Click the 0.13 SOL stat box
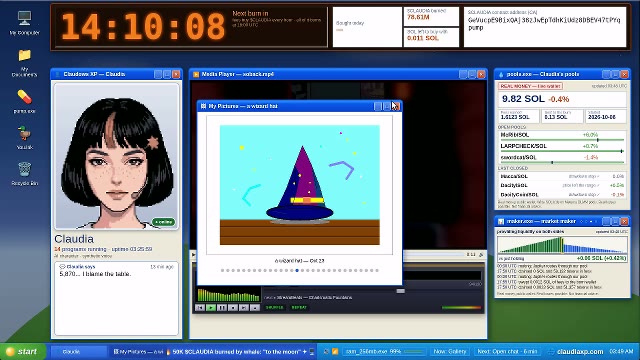Viewport: 640px width, 360px height. tap(562, 116)
